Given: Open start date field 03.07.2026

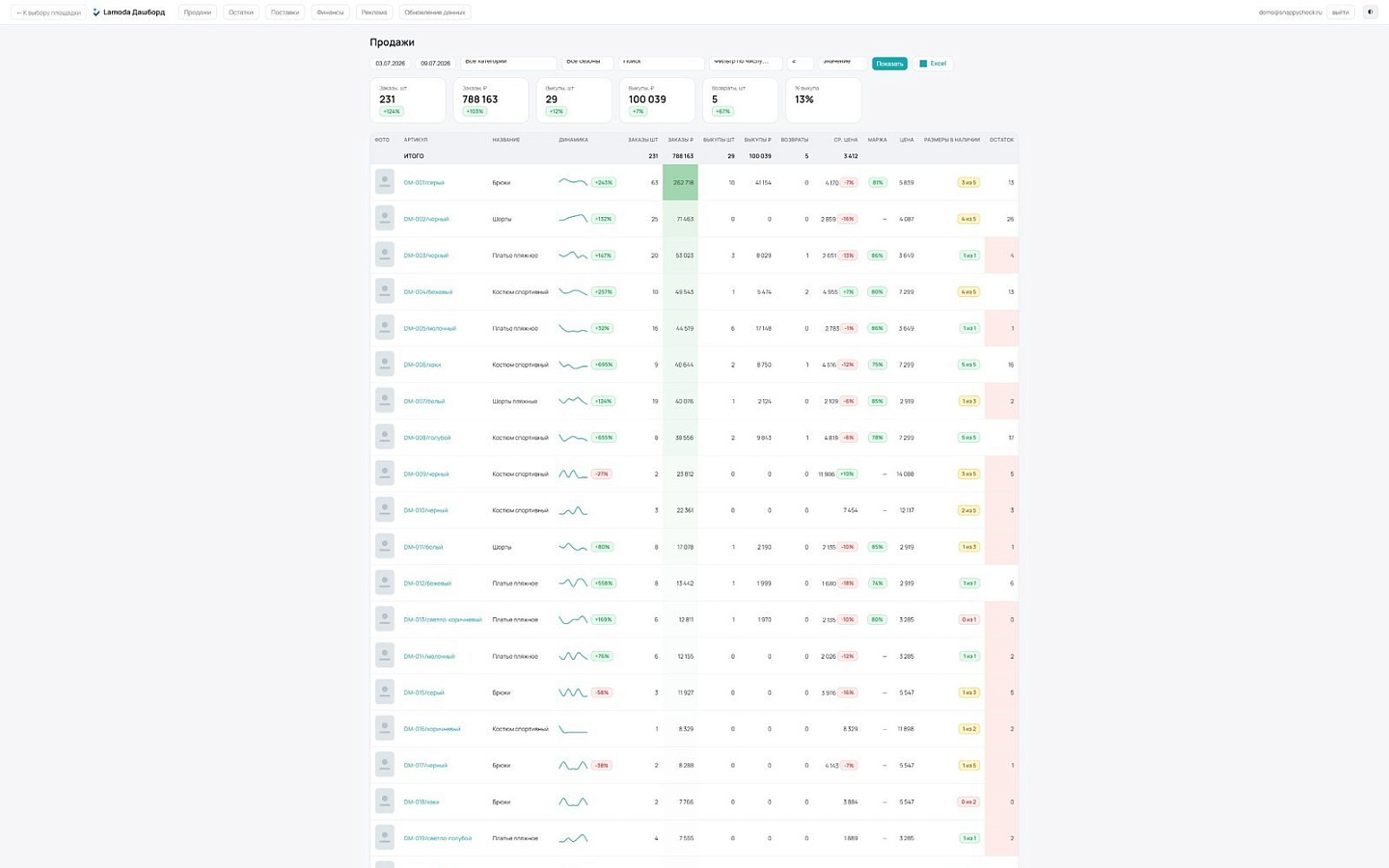Looking at the screenshot, I should [x=391, y=64].
